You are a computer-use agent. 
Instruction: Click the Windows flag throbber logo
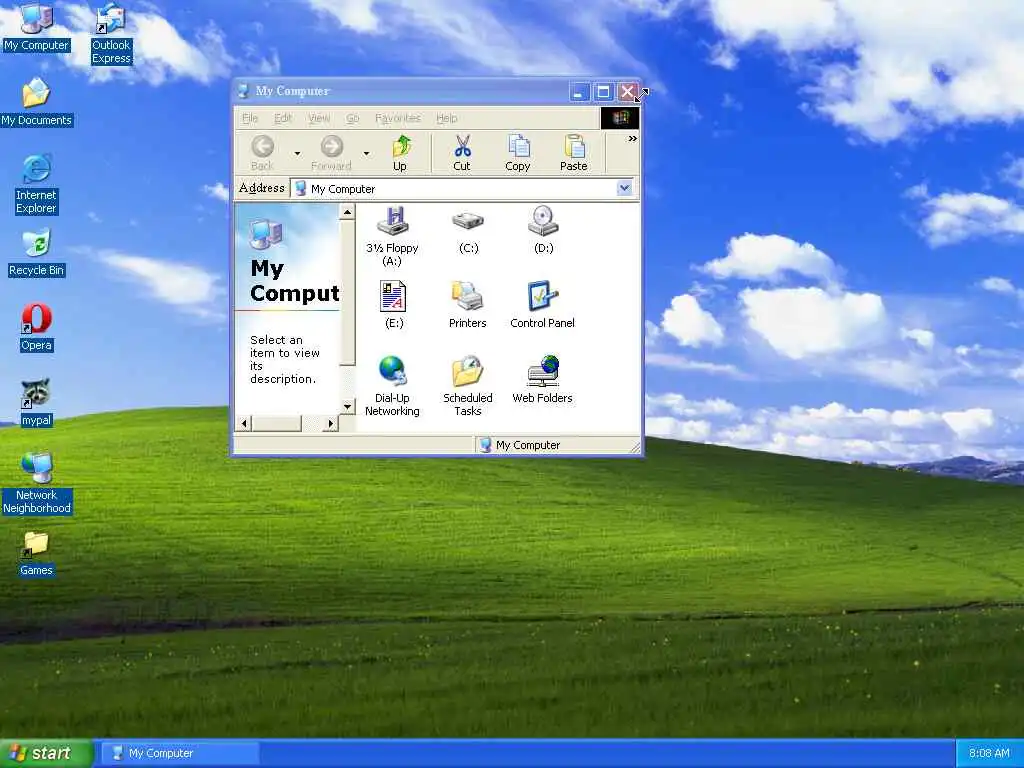coord(620,118)
